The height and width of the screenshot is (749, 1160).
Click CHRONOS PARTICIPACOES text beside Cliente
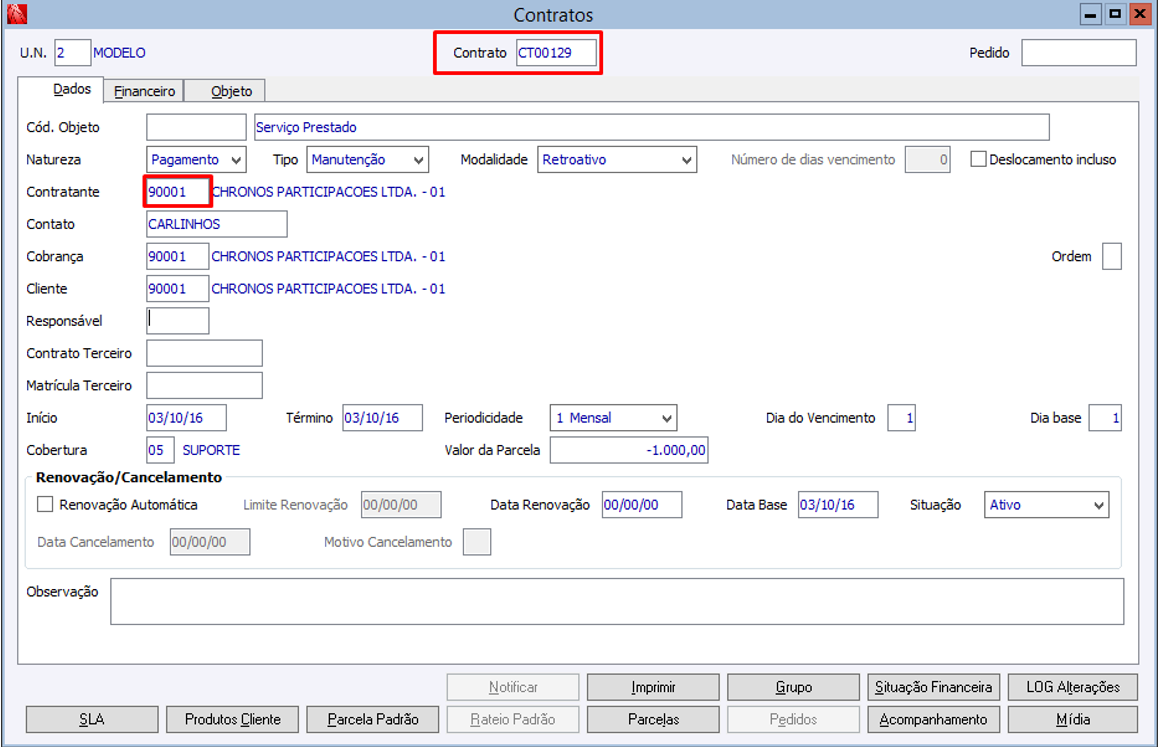coord(329,289)
